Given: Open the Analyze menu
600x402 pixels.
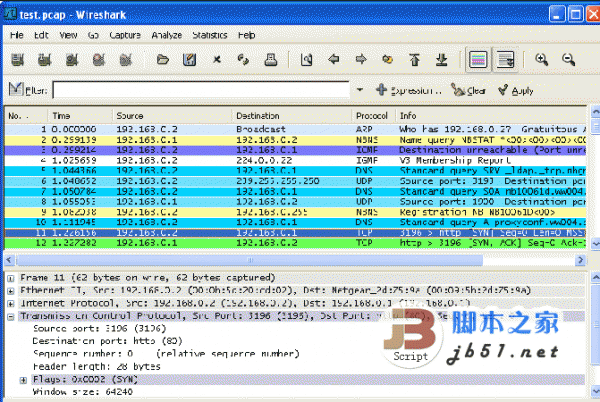Looking at the screenshot, I should pos(166,35).
